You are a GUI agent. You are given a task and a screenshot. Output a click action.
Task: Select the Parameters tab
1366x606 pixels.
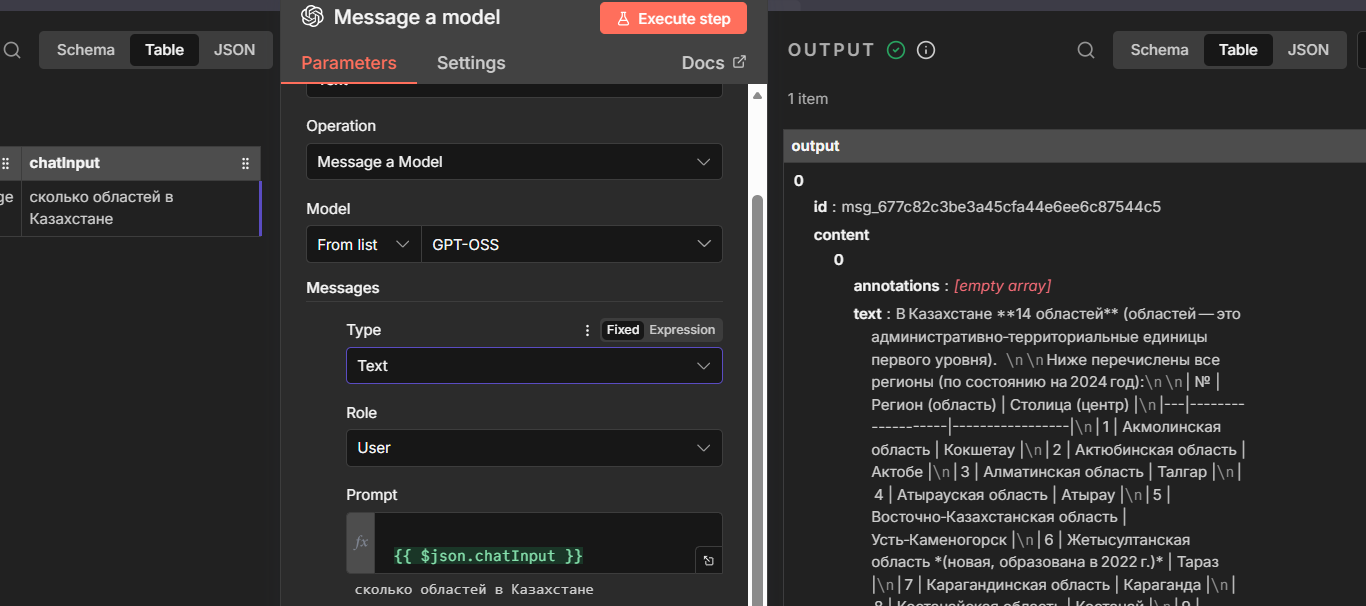349,63
